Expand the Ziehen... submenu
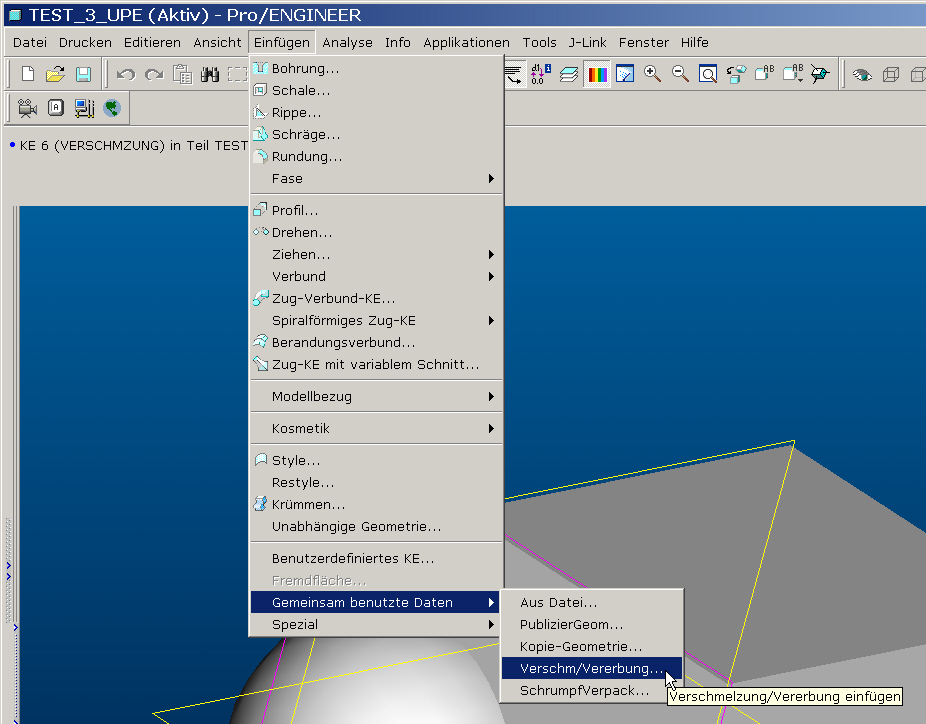Viewport: 926px width, 724px height. click(x=376, y=255)
